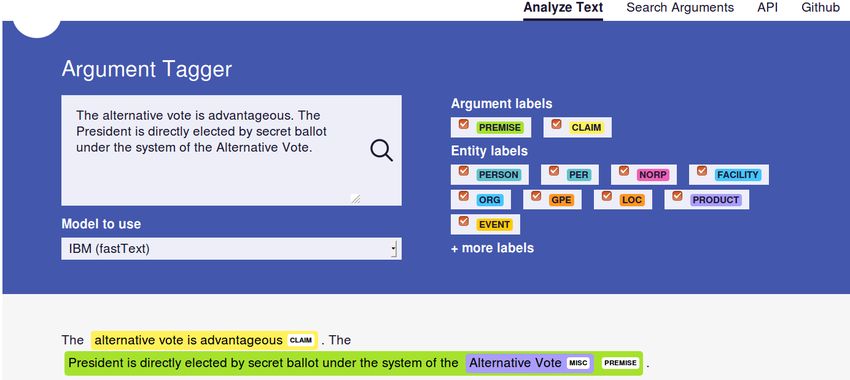Toggle the PERSON entity label checkbox

point(463,171)
